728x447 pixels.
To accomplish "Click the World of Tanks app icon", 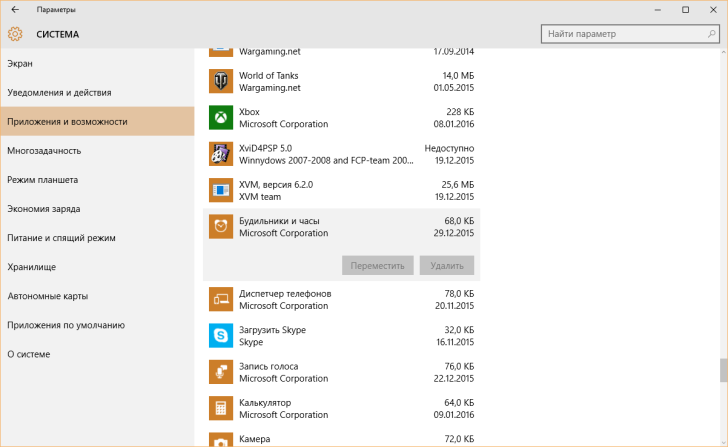I will (221, 81).
